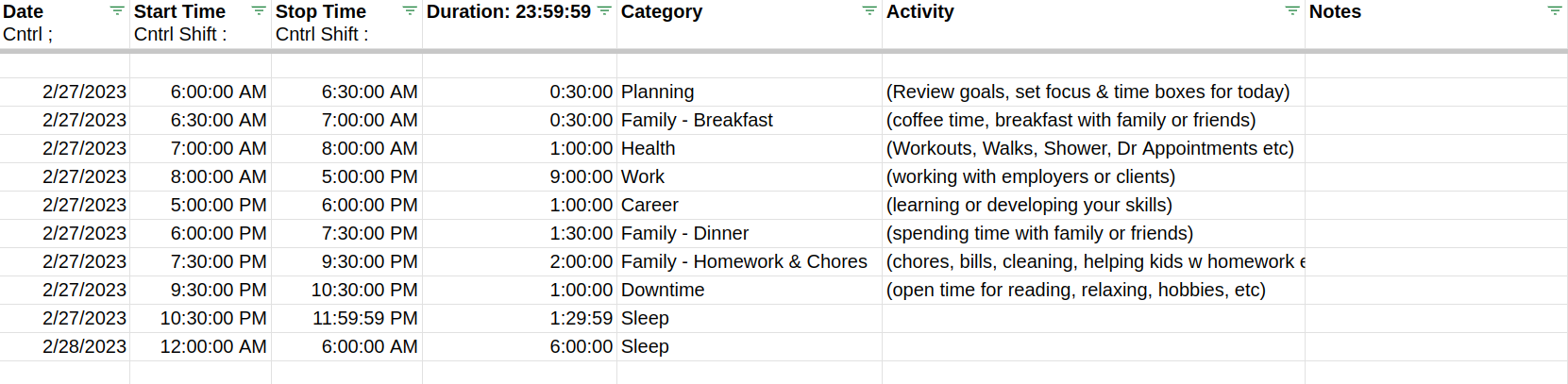Viewport: 1568px width, 384px height.
Task: Open the Date column filter icon
Action: tap(117, 11)
